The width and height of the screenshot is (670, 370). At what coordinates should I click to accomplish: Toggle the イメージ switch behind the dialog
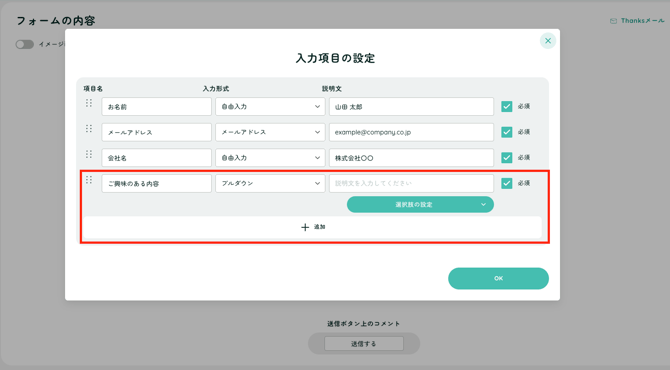(x=24, y=44)
